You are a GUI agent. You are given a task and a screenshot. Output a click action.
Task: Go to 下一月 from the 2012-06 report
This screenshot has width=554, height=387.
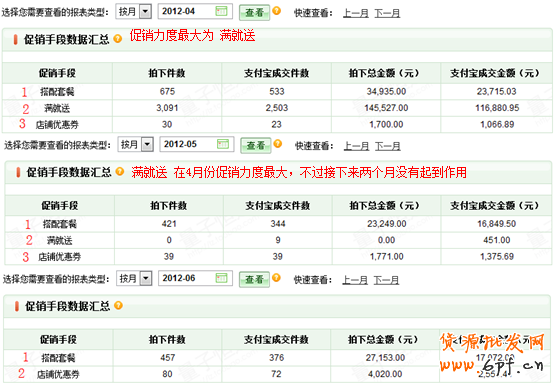click(x=386, y=280)
